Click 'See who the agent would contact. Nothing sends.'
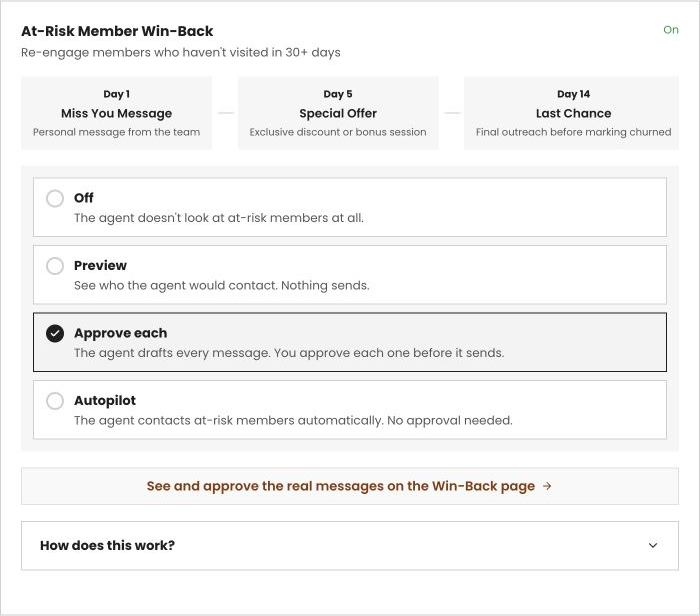This screenshot has height=616, width=700. tap(222, 286)
